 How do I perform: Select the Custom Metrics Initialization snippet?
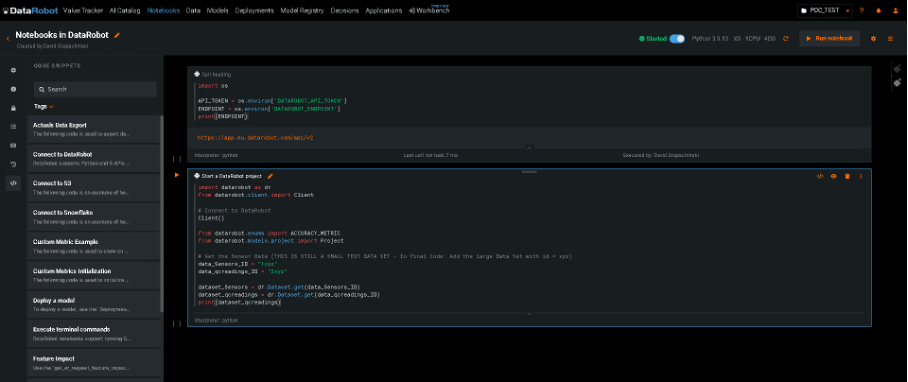coord(93,275)
